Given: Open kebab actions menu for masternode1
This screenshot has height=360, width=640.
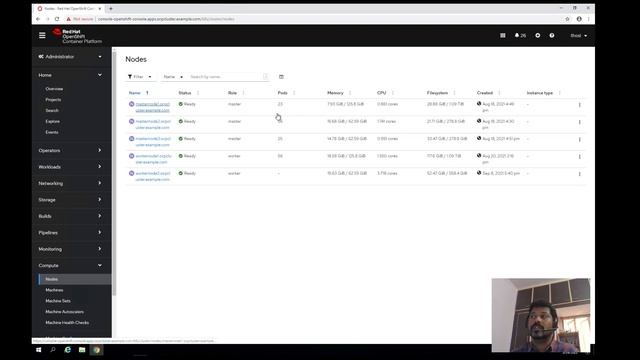Looking at the screenshot, I should 580,105.
